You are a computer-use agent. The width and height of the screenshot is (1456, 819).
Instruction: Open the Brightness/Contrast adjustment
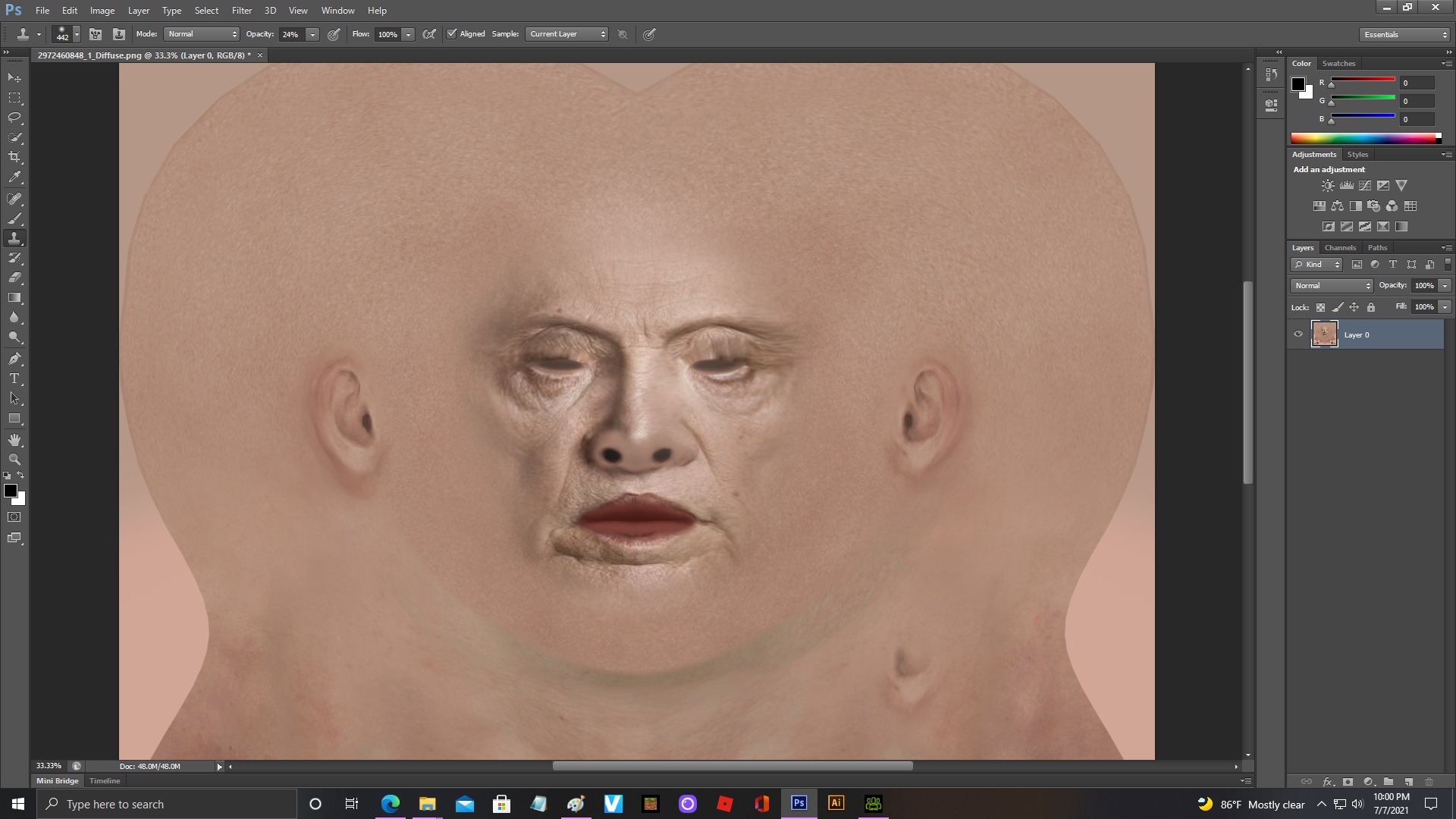pos(1328,185)
